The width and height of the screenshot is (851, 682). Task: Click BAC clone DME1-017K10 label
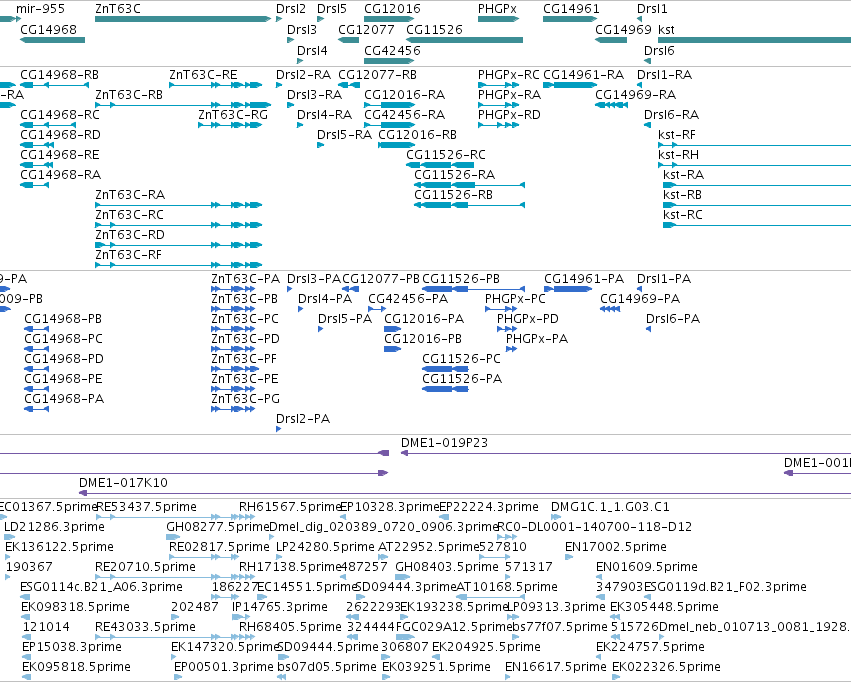pos(123,483)
